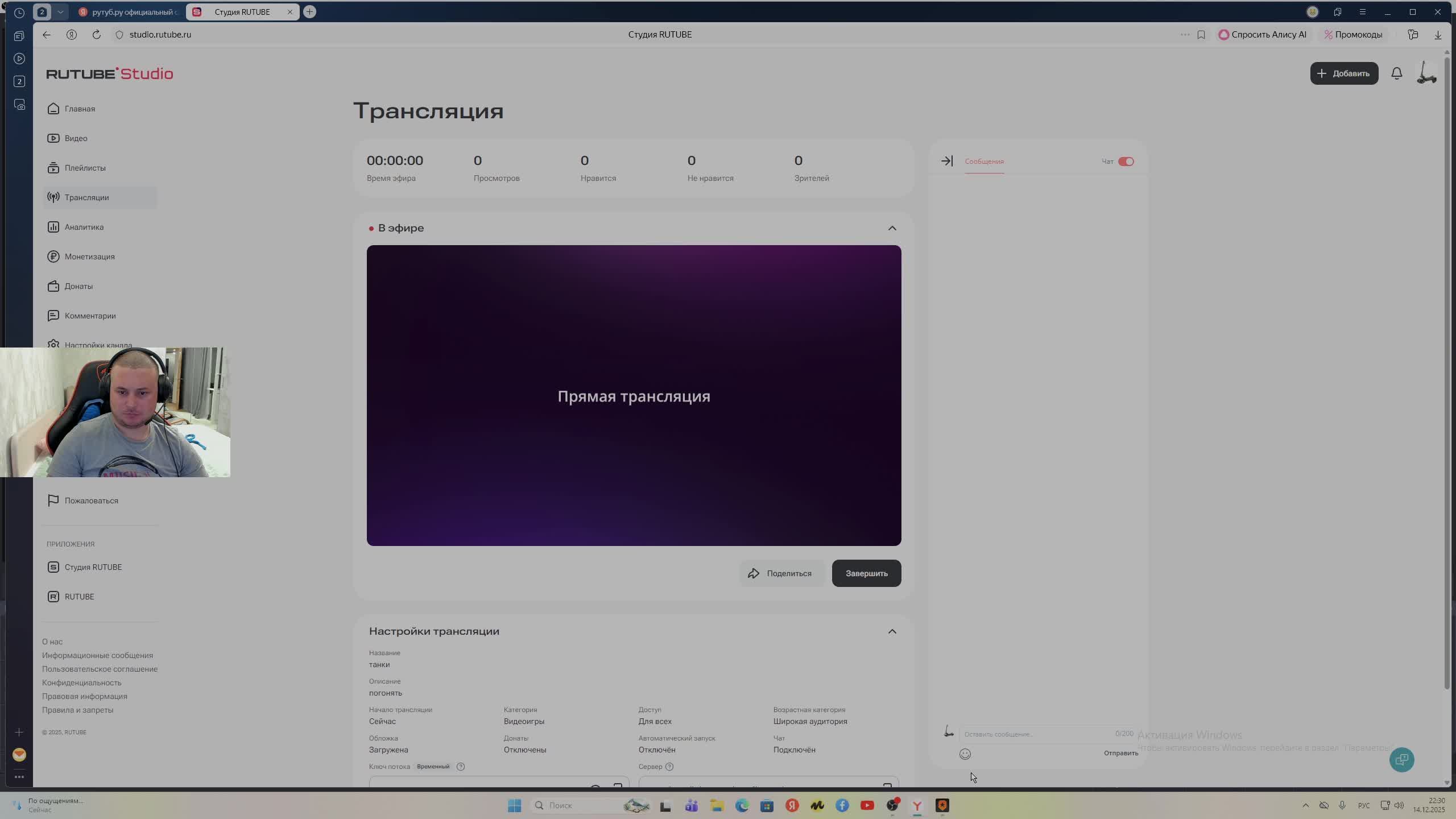The image size is (1456, 819).
Task: Open Монетизация section in sidebar
Action: (89, 257)
